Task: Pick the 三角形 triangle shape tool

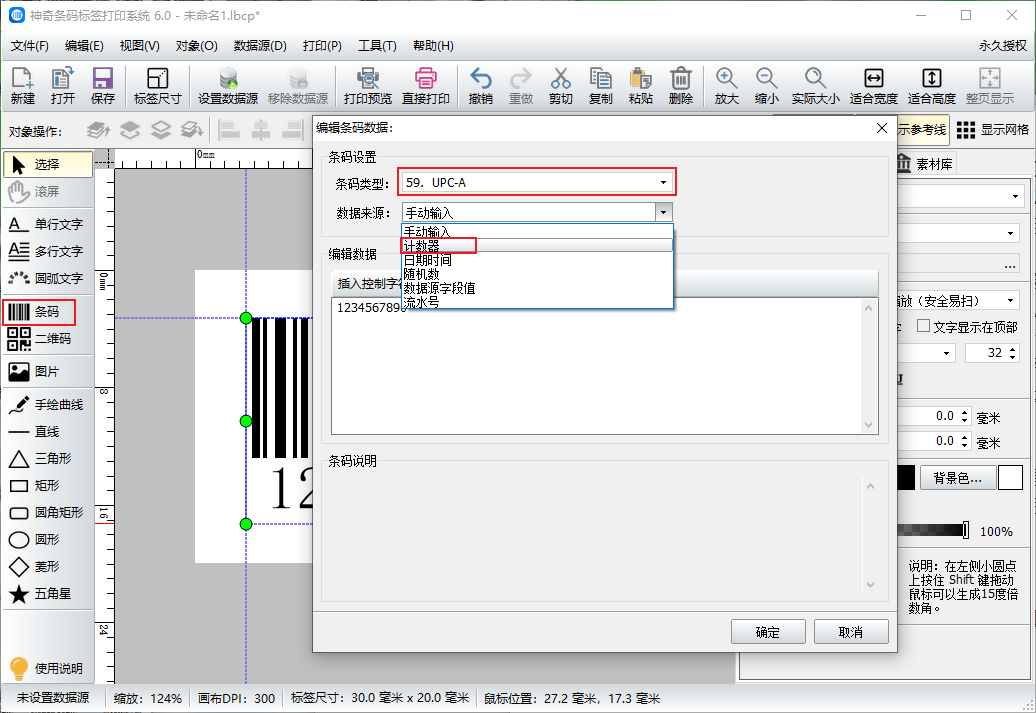Action: coord(48,459)
